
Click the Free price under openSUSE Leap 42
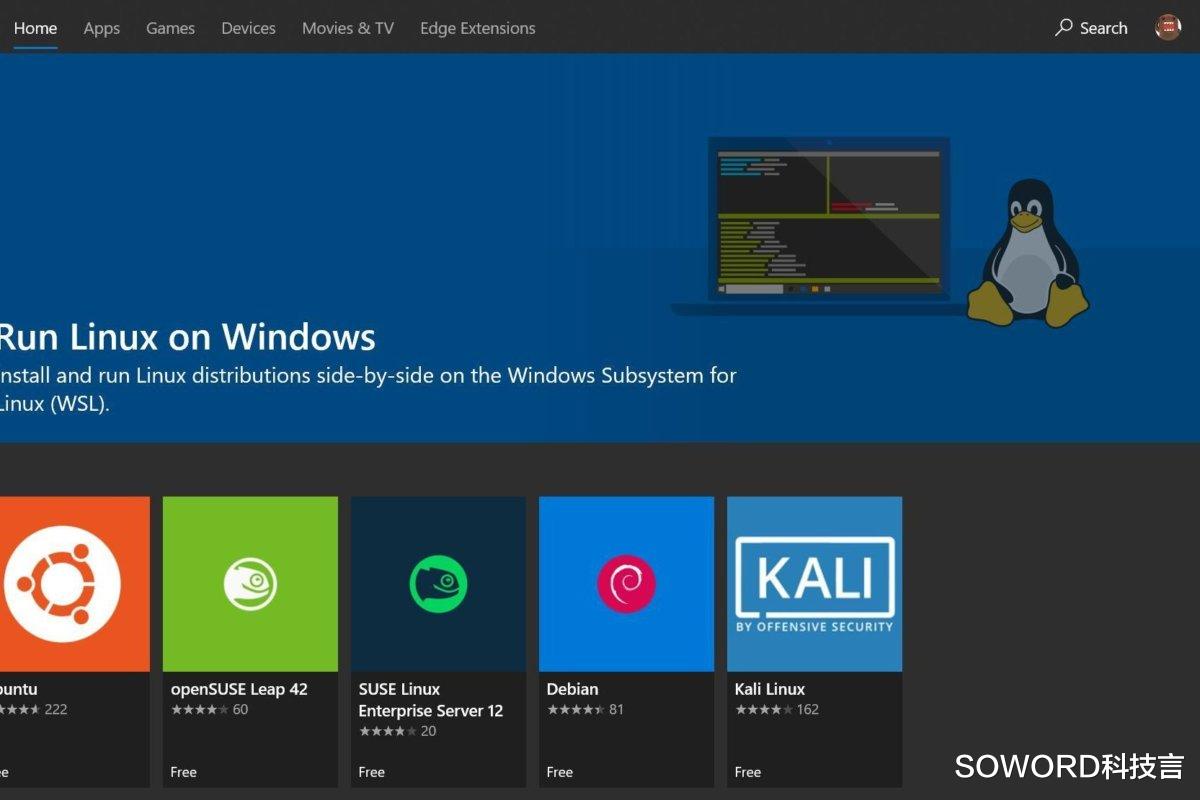pos(184,772)
